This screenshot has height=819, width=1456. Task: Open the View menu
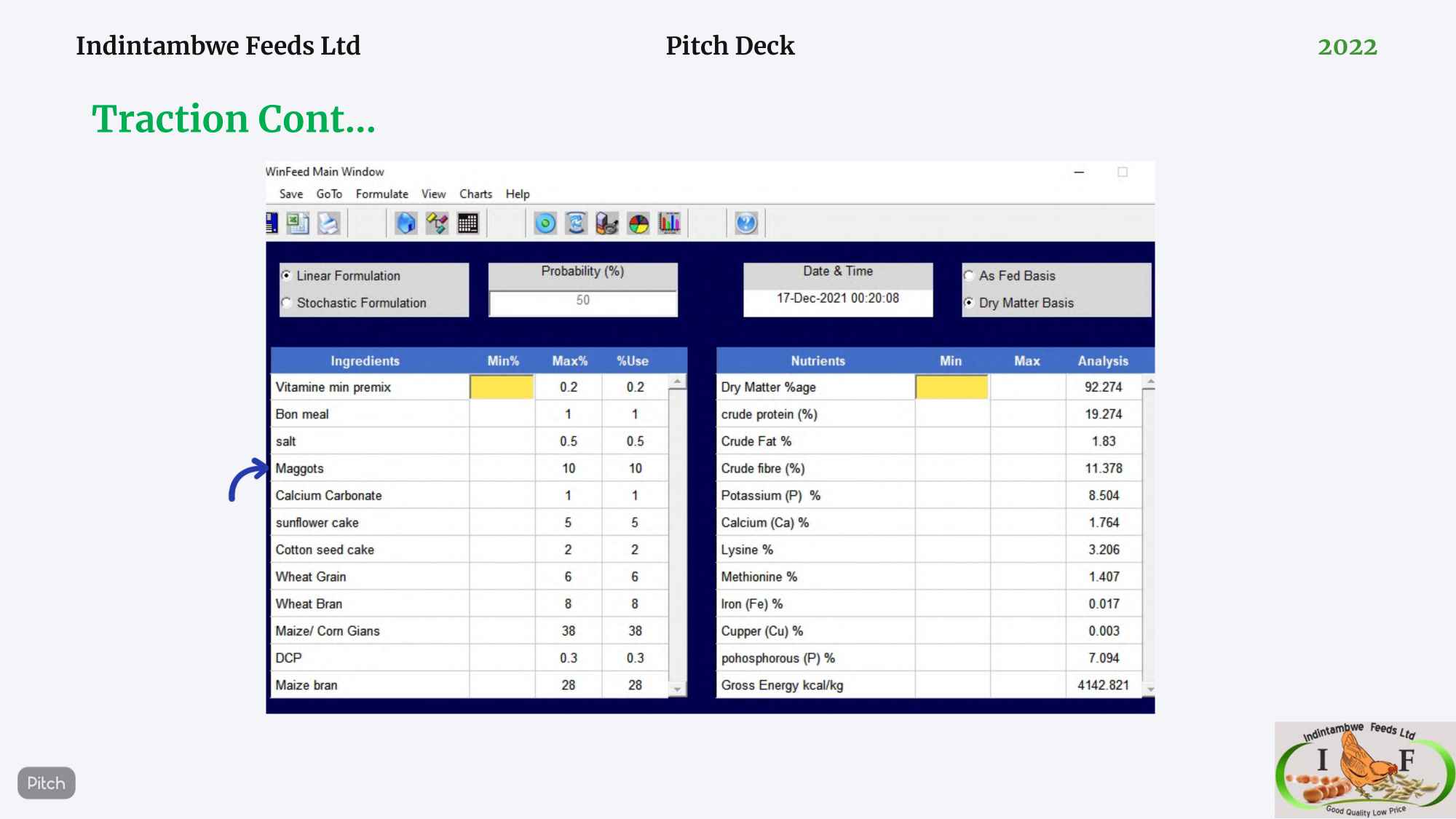pyautogui.click(x=434, y=194)
